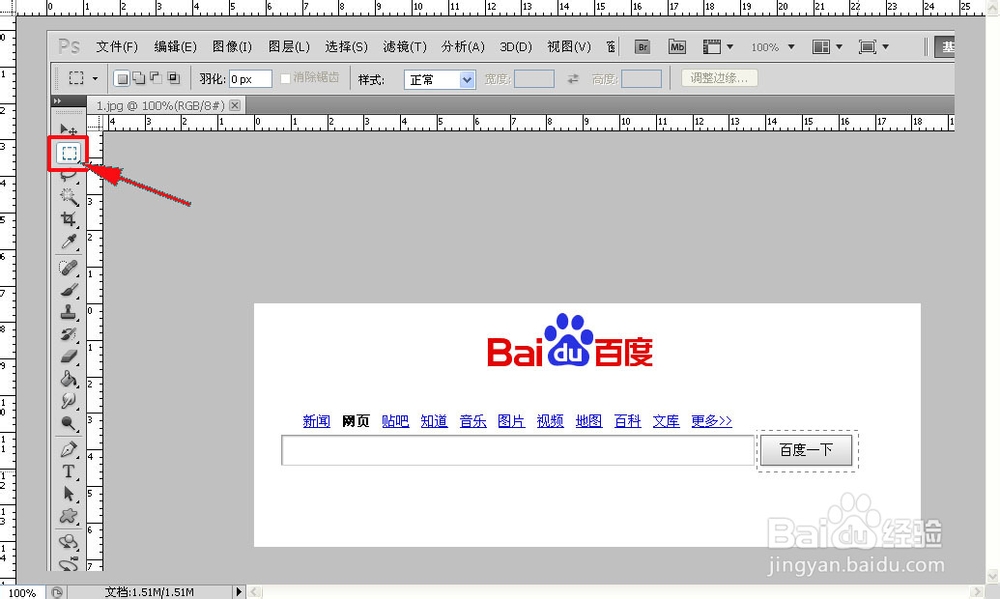Select the Custom Shape tool
The width and height of the screenshot is (1000, 599).
point(69,516)
